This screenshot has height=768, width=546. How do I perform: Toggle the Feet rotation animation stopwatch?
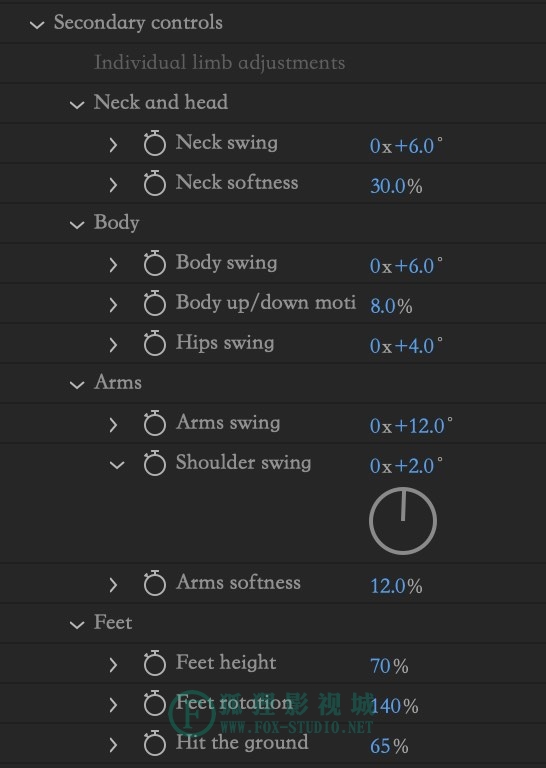click(x=155, y=703)
